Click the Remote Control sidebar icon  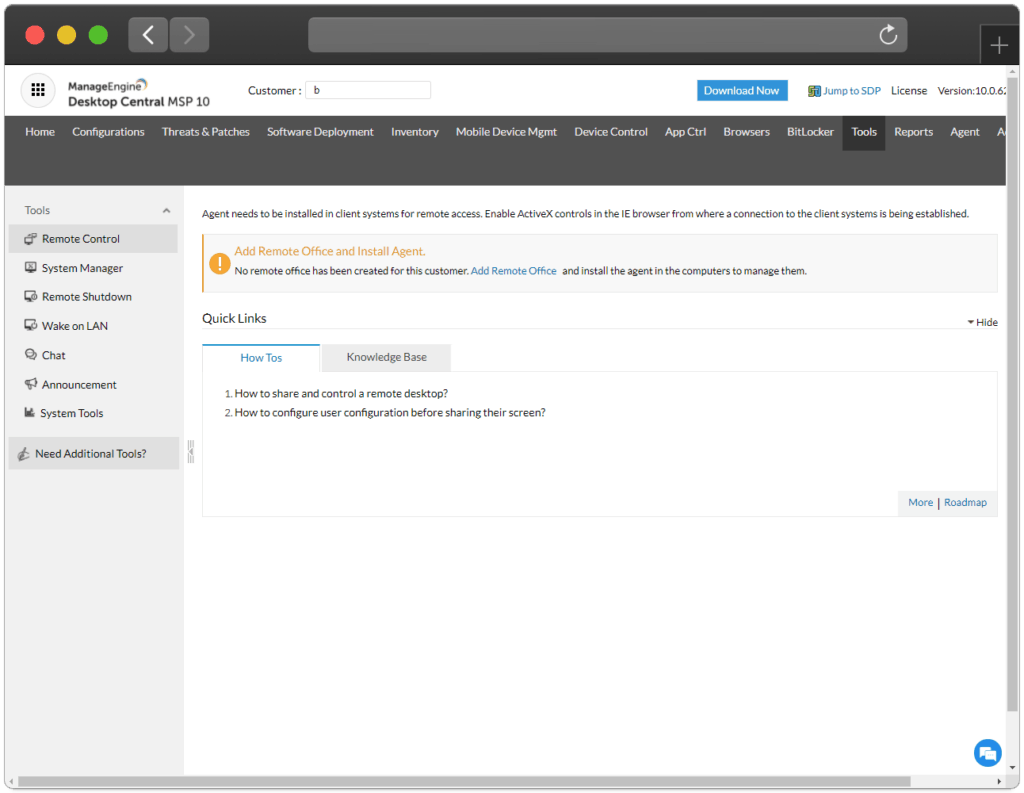30,239
